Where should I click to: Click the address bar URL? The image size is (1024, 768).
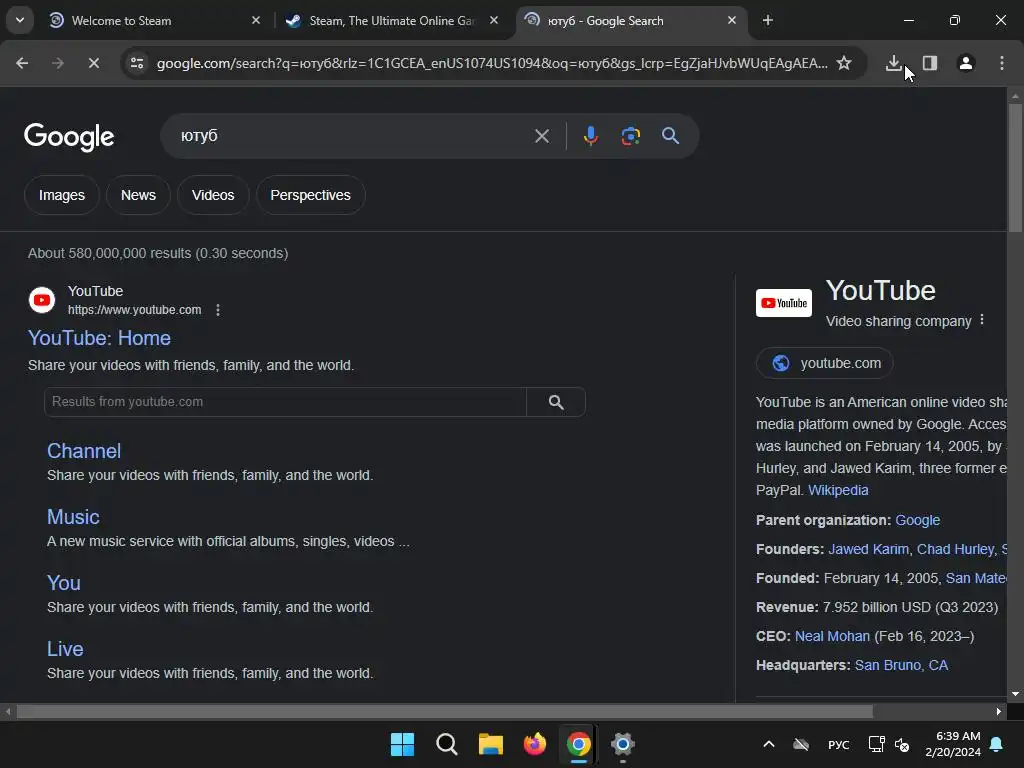click(492, 63)
